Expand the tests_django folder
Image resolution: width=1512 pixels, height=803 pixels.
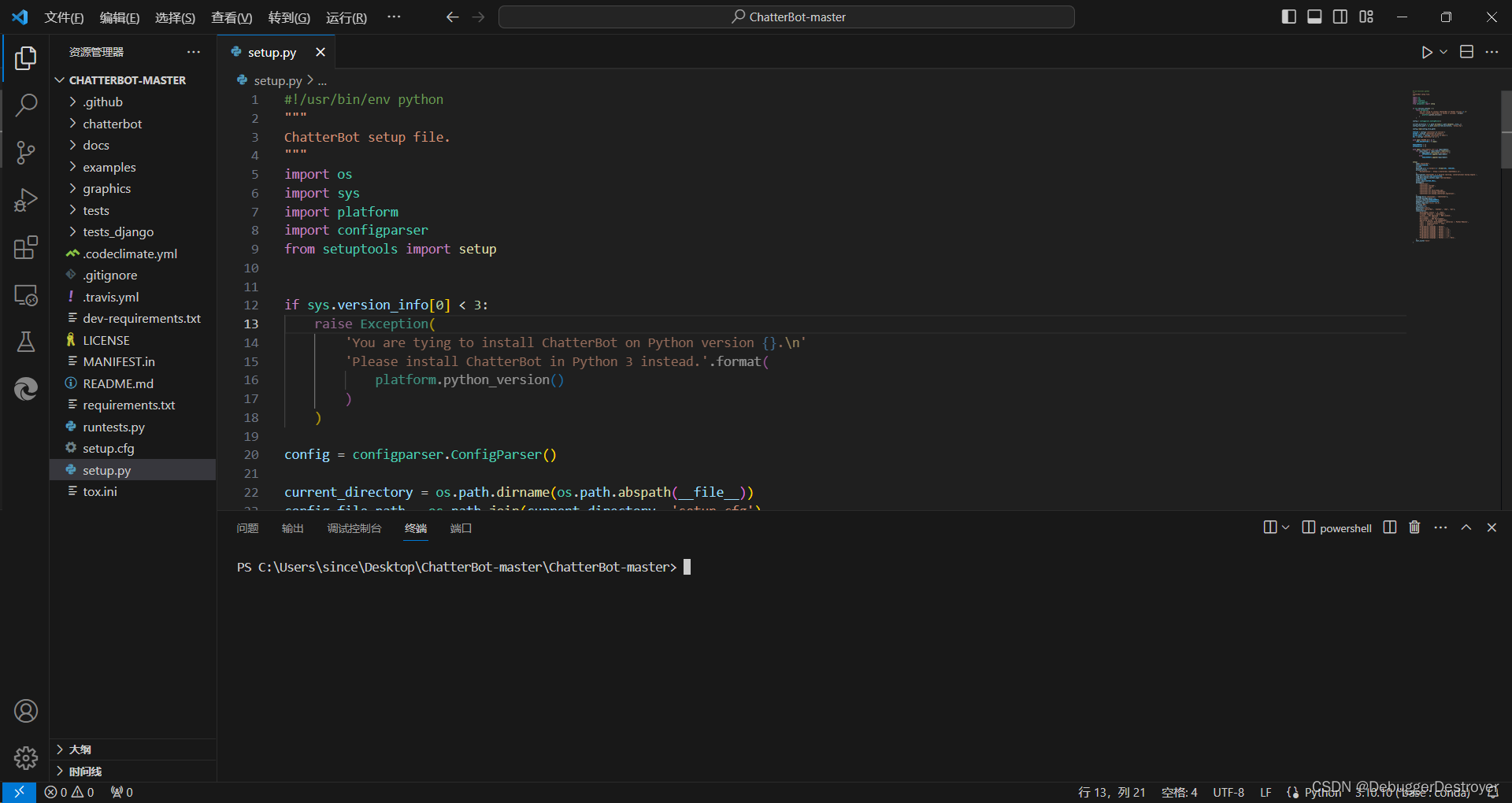(133, 231)
